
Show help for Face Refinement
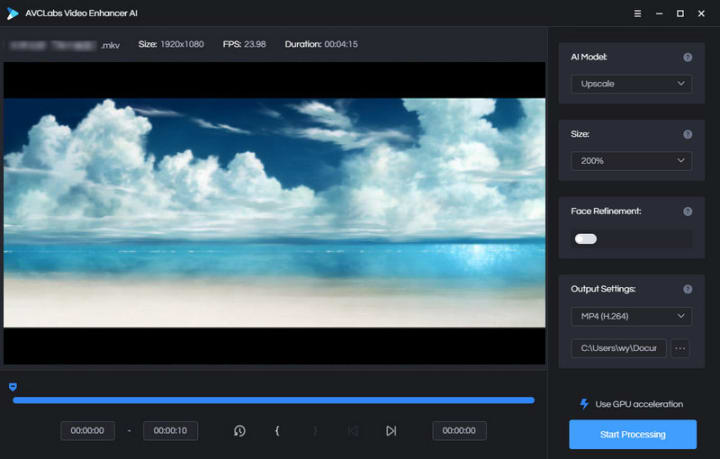(x=687, y=212)
